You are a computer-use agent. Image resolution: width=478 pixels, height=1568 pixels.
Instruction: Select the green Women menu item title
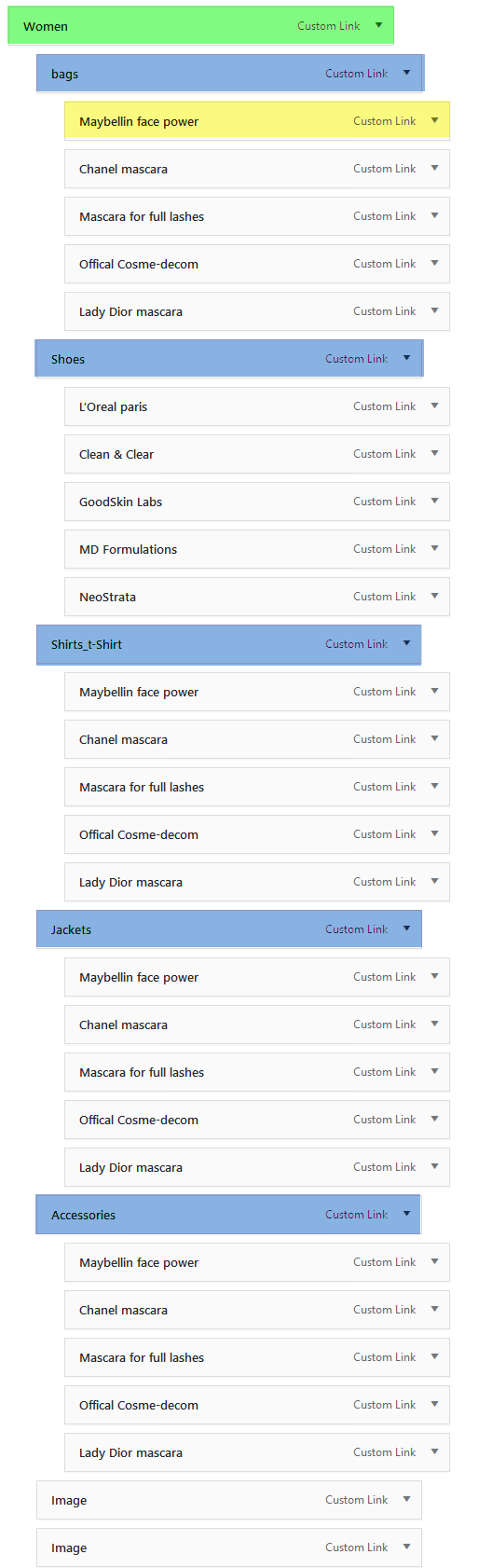[46, 27]
